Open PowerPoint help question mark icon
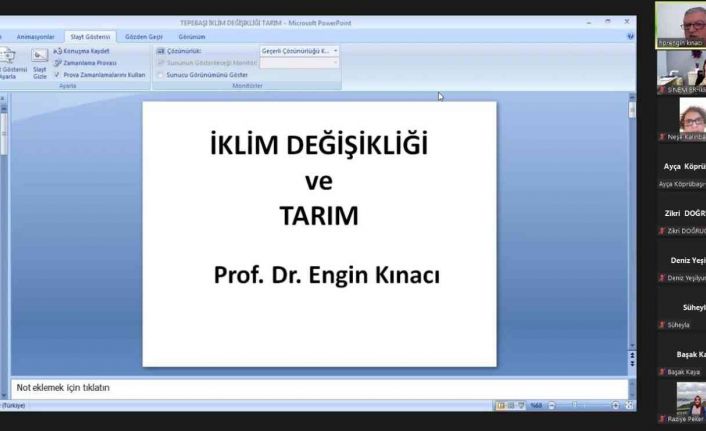 (x=630, y=36)
